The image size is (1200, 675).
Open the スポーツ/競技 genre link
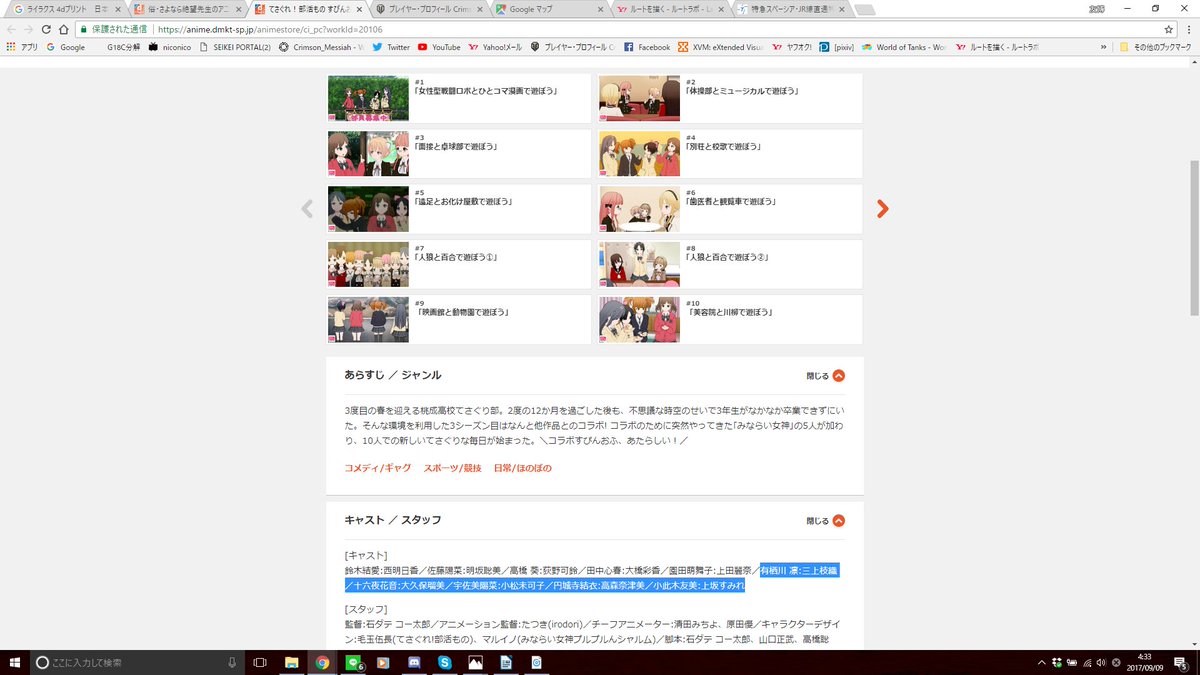452,468
